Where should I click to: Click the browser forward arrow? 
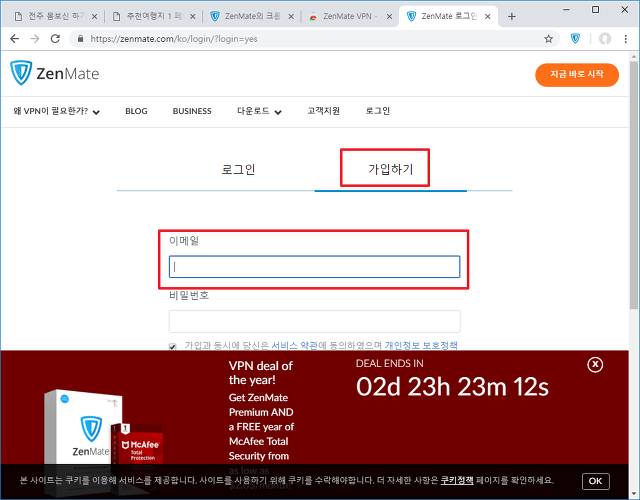point(35,39)
